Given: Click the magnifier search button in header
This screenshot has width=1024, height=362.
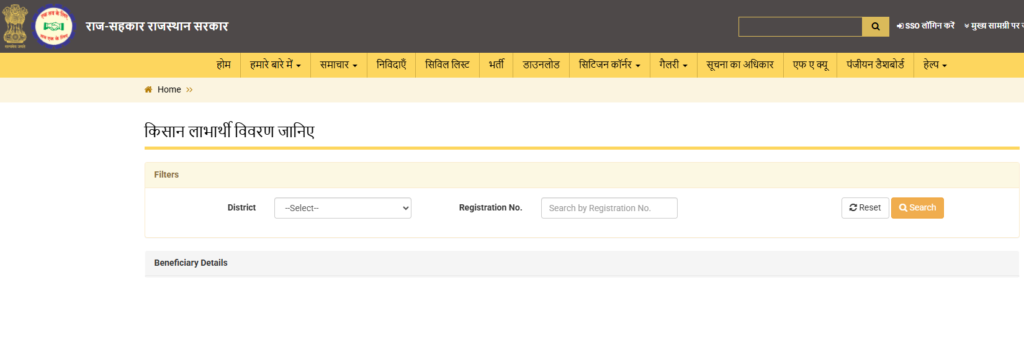Looking at the screenshot, I should coord(875,27).
